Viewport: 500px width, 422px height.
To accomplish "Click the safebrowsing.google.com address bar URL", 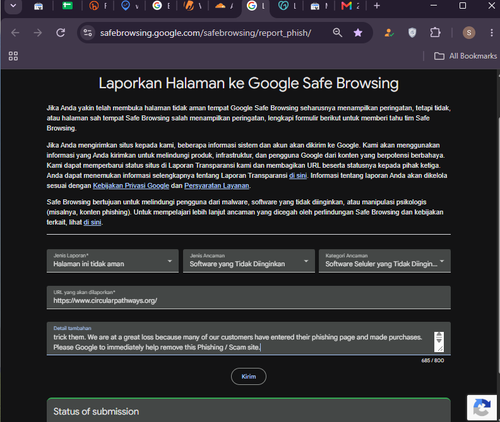I will click(x=205, y=33).
